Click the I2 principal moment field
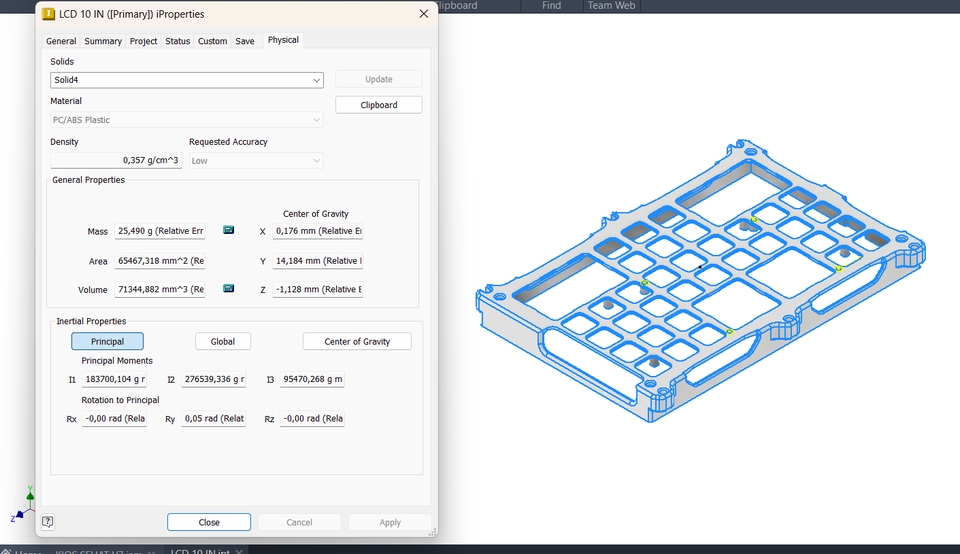960x554 pixels. click(214, 379)
